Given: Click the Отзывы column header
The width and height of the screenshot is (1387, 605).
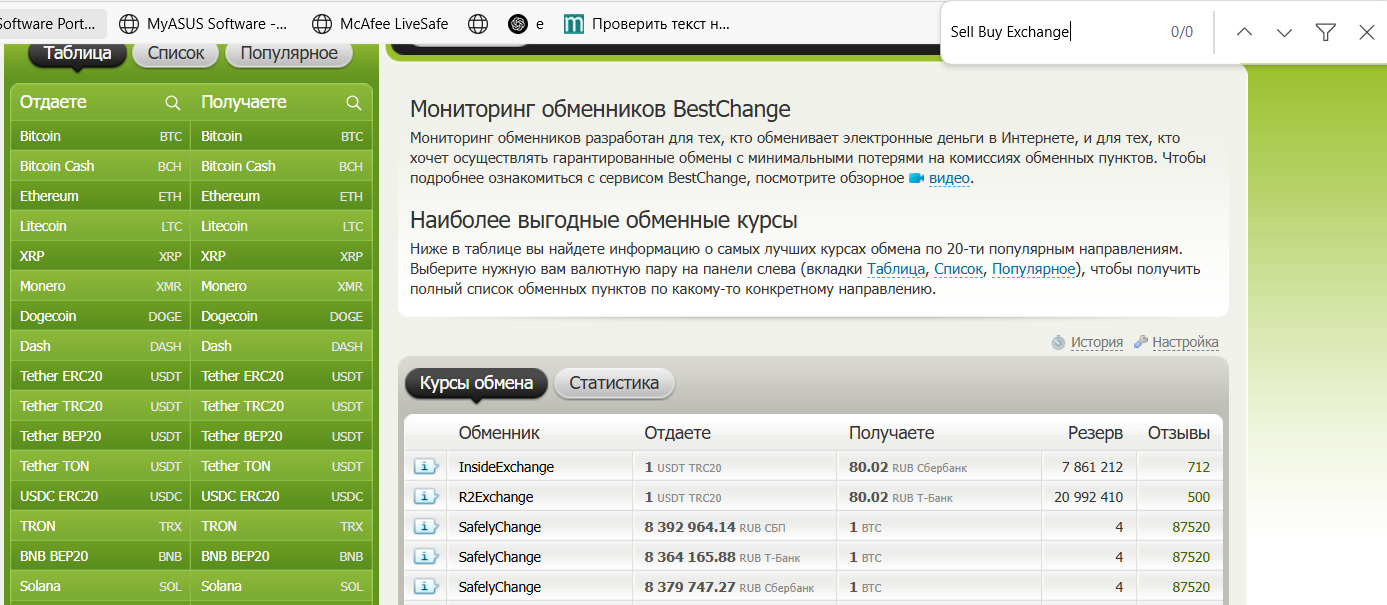Looking at the screenshot, I should tap(1179, 433).
